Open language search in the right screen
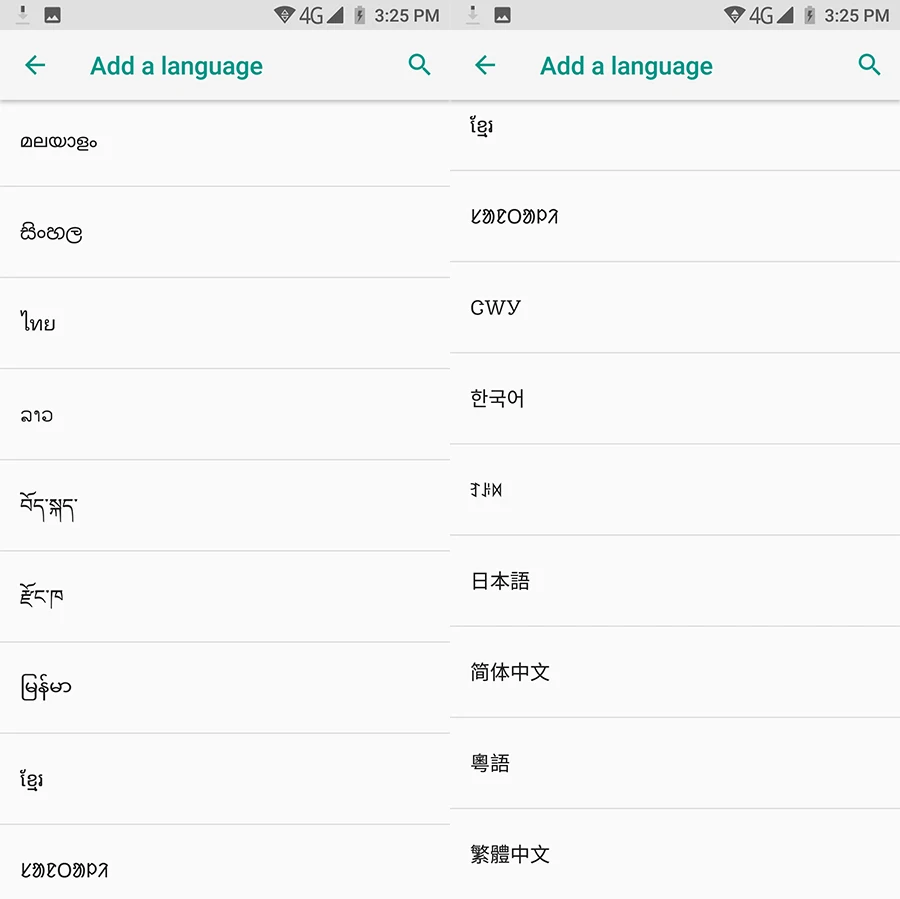Screen dimensions: 900x899 [x=869, y=65]
